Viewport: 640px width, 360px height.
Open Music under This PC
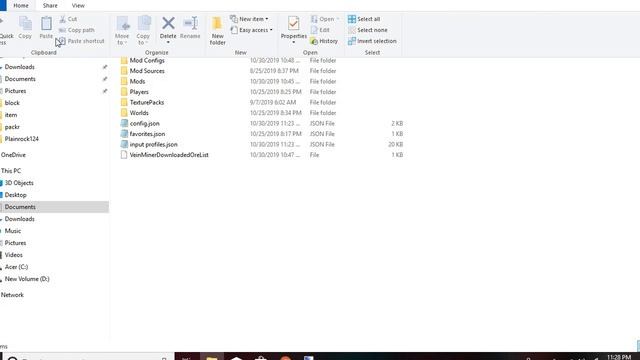pyautogui.click(x=13, y=231)
